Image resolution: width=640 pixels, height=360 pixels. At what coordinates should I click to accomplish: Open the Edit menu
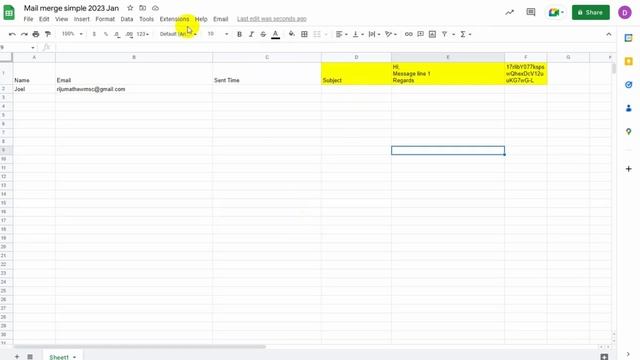[44, 19]
